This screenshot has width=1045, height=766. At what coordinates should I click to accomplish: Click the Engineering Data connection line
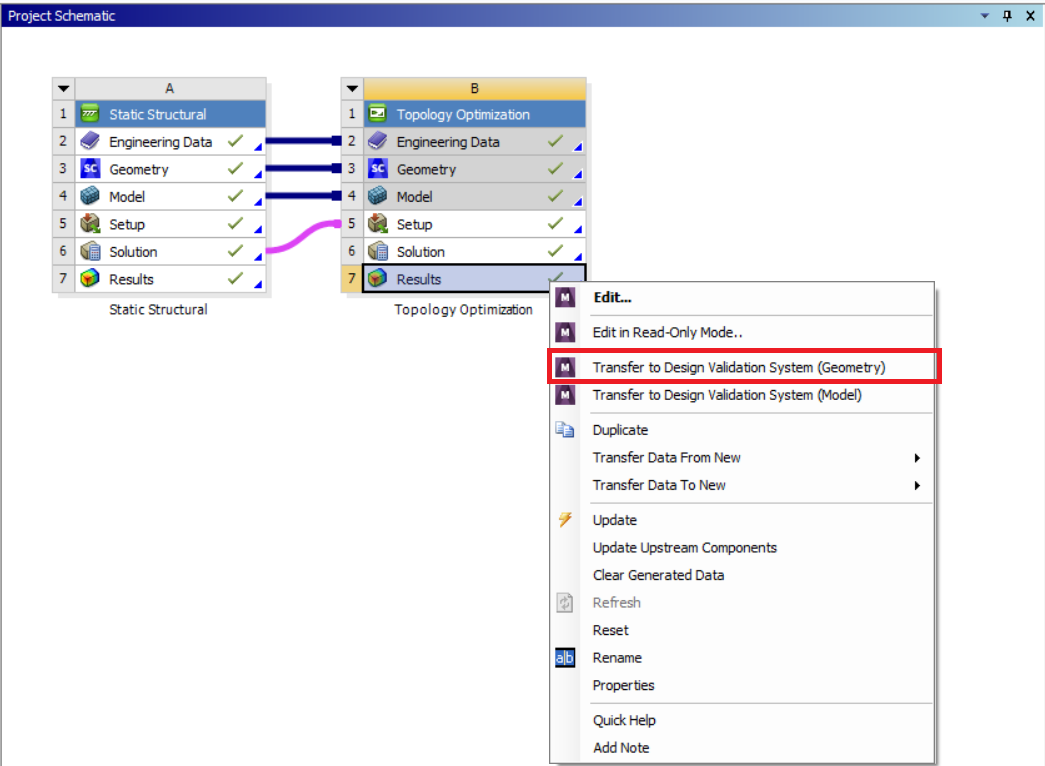coord(303,141)
